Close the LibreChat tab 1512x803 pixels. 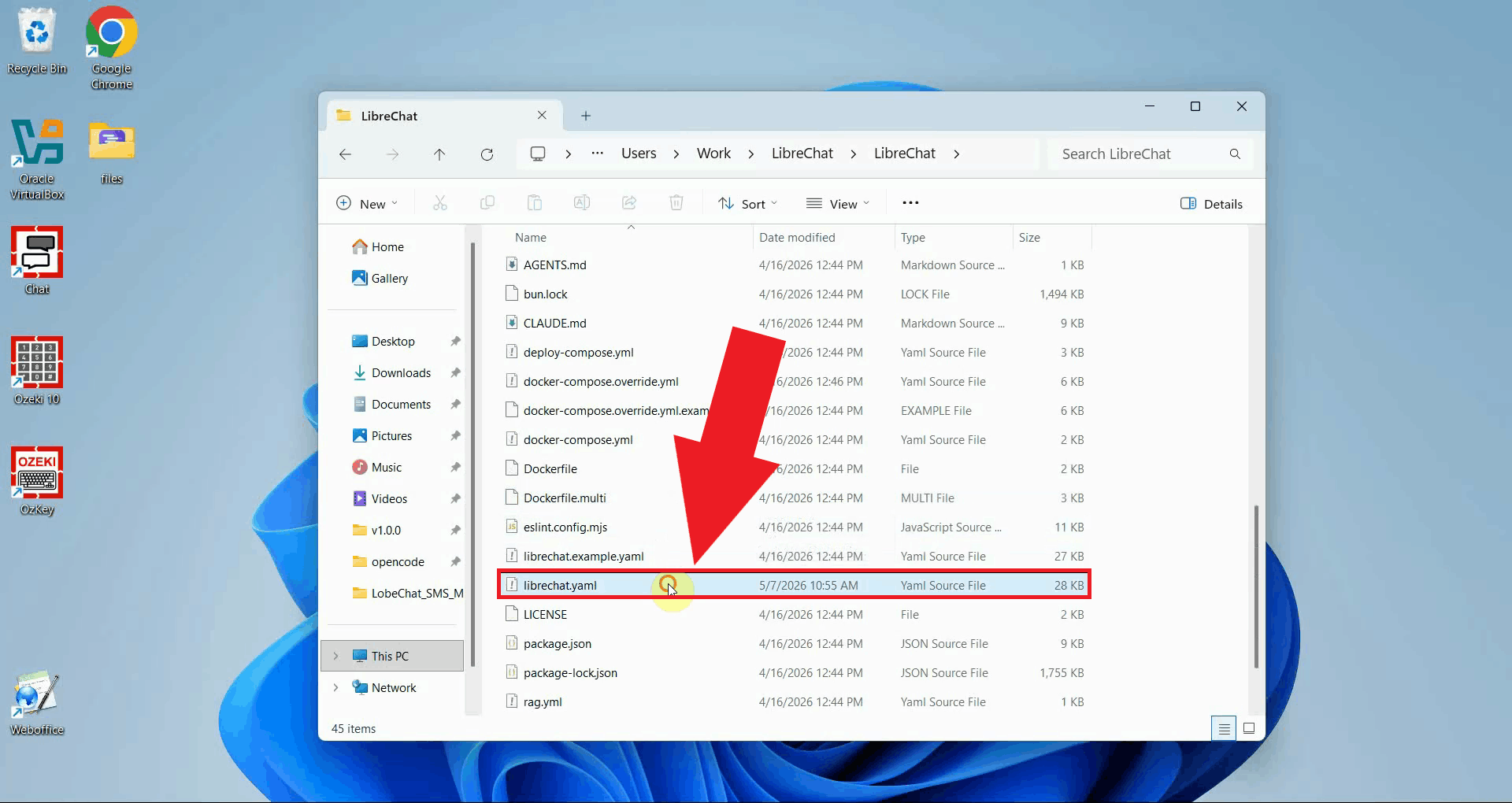coord(542,115)
